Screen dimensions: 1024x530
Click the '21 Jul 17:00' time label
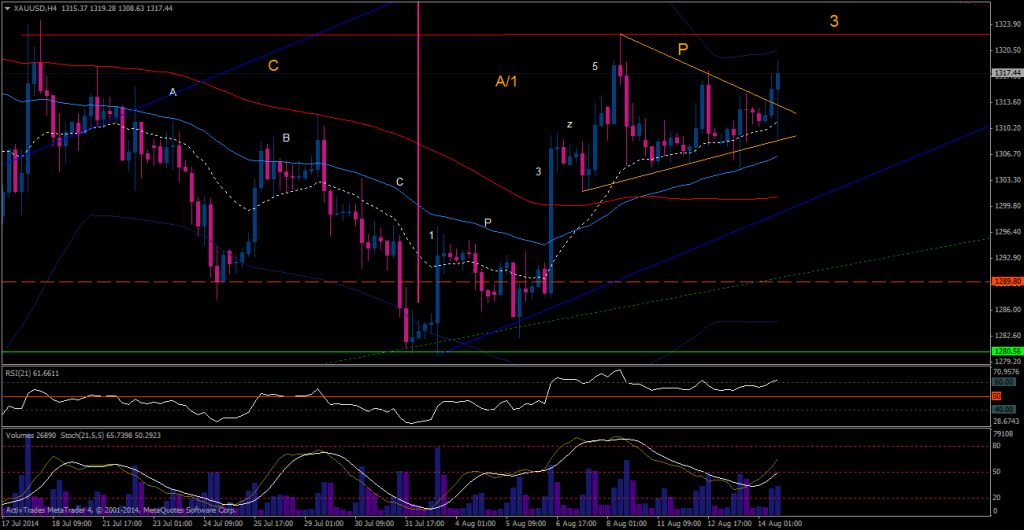coord(120,524)
